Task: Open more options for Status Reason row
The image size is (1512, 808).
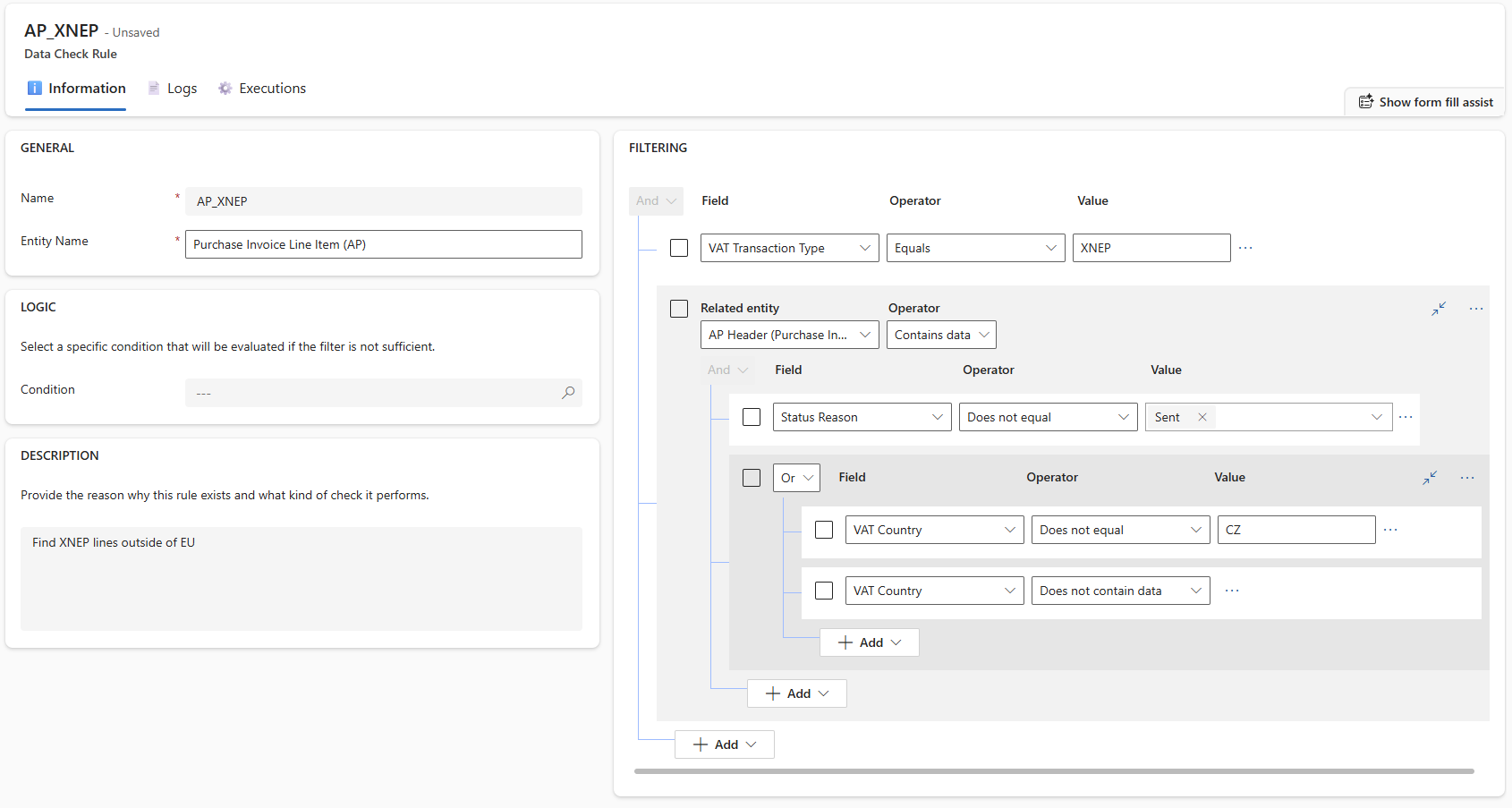Action: (1406, 417)
